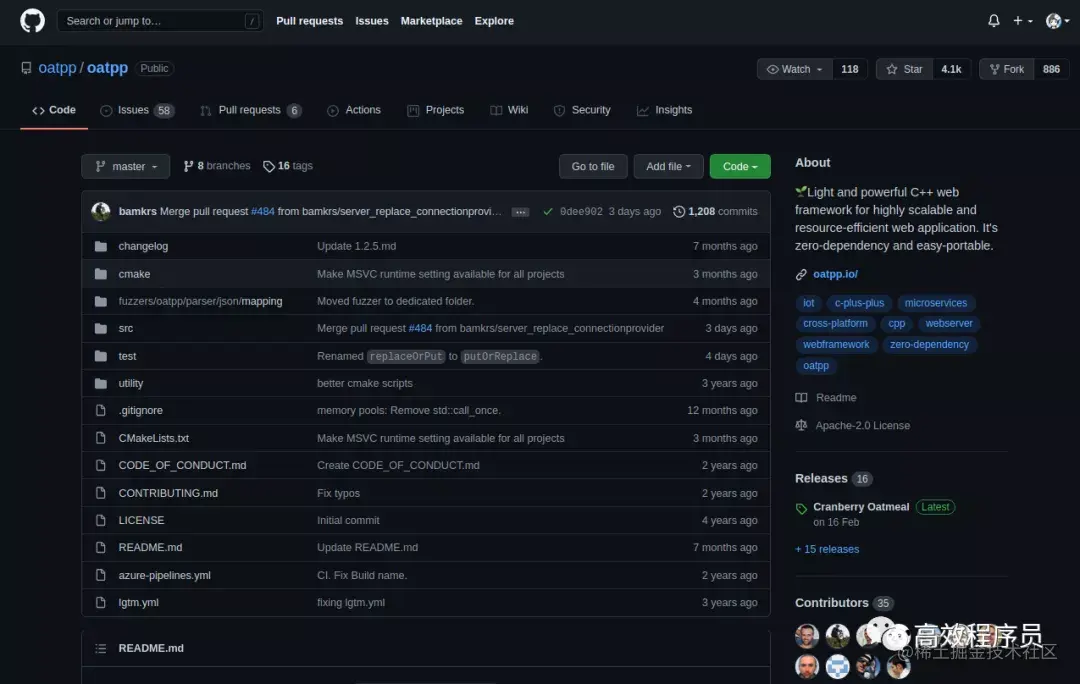Open the notifications bell
This screenshot has width=1080, height=684.
(x=993, y=21)
